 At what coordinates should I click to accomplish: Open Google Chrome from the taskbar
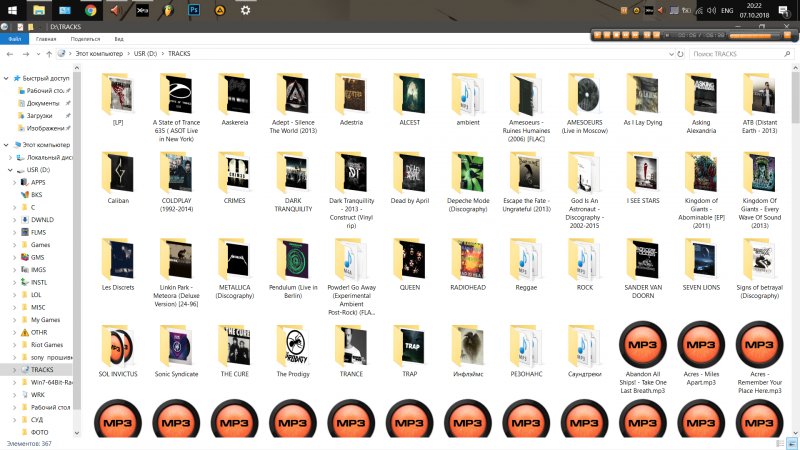91,11
